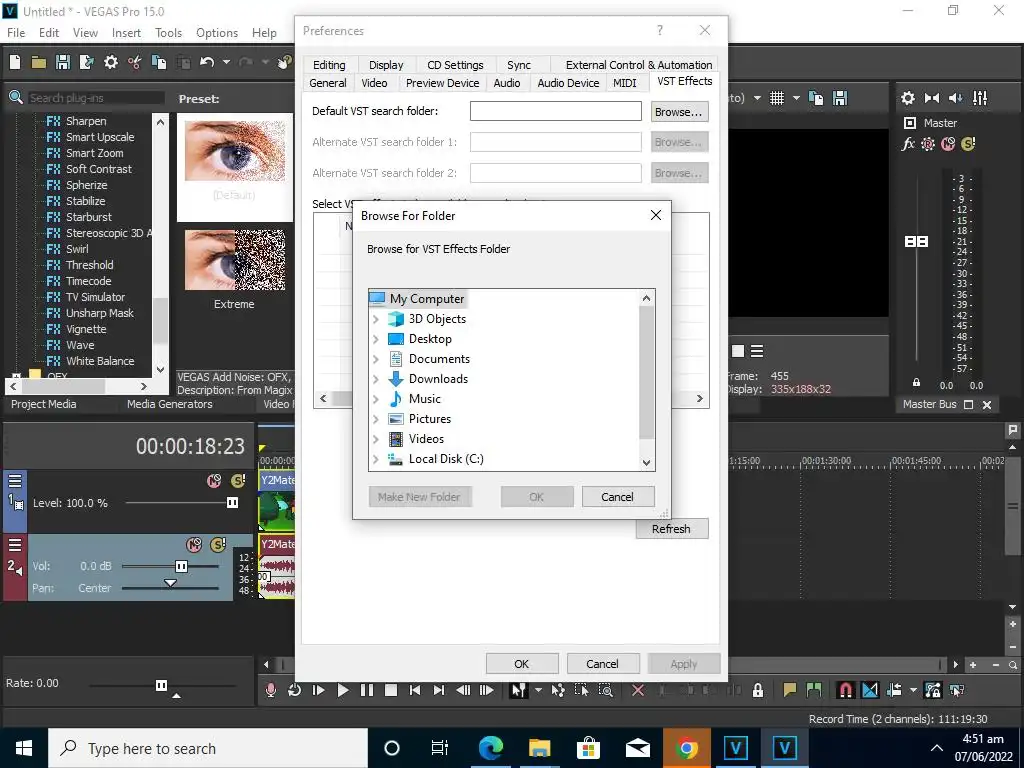This screenshot has width=1024, height=768.
Task: Save project with floppy disk icon
Action: point(63,62)
